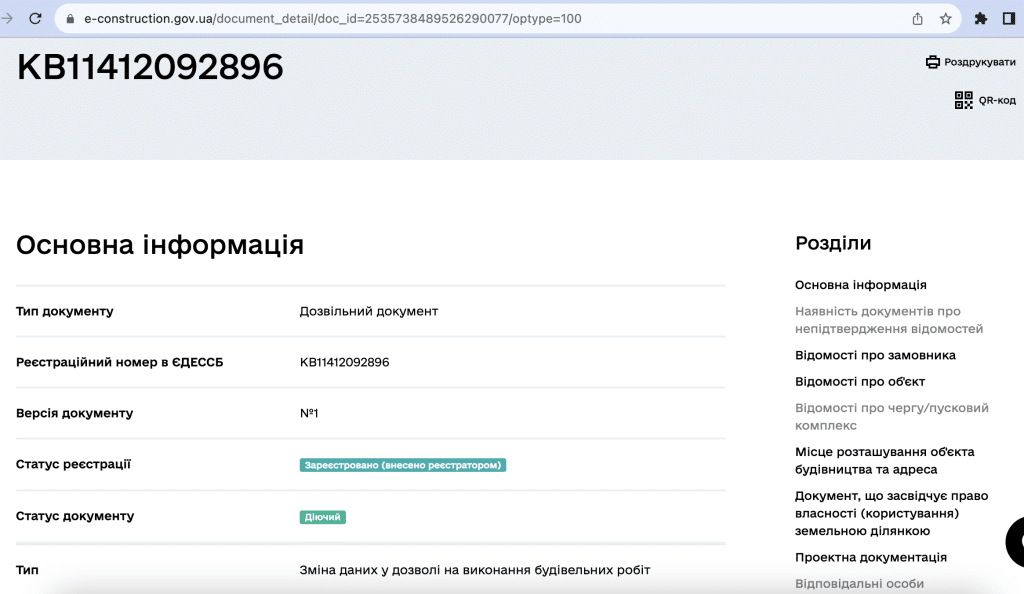The width and height of the screenshot is (1024, 594).
Task: Click the Роздрукувати print button
Action: [x=979, y=62]
